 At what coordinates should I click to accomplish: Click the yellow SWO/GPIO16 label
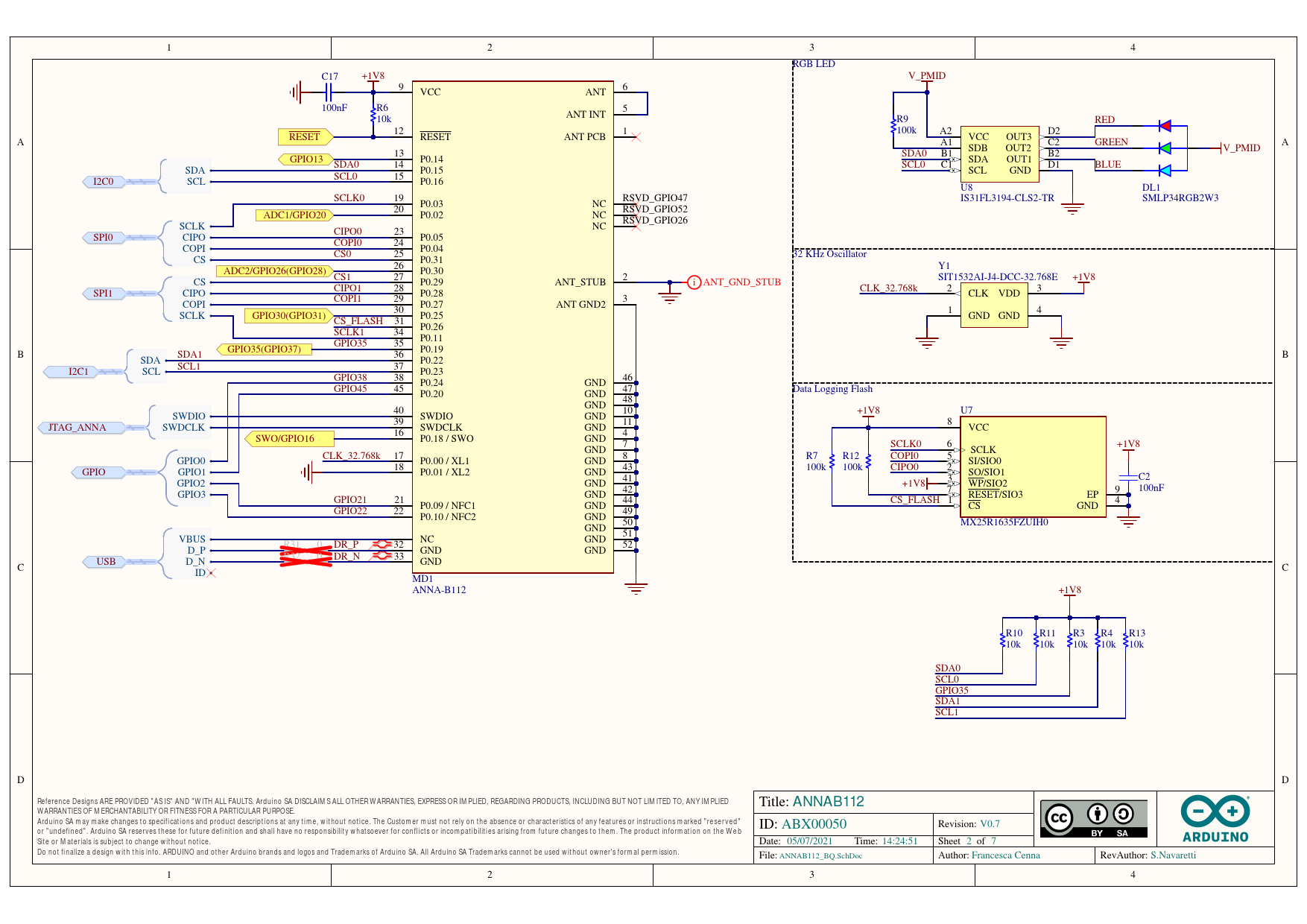pyautogui.click(x=285, y=439)
